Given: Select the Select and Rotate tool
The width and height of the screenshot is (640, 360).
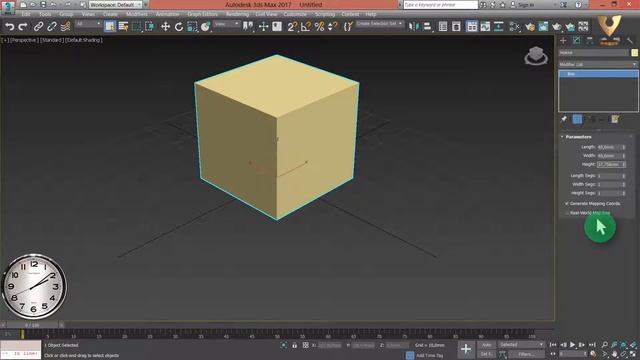Looking at the screenshot, I should [179, 27].
